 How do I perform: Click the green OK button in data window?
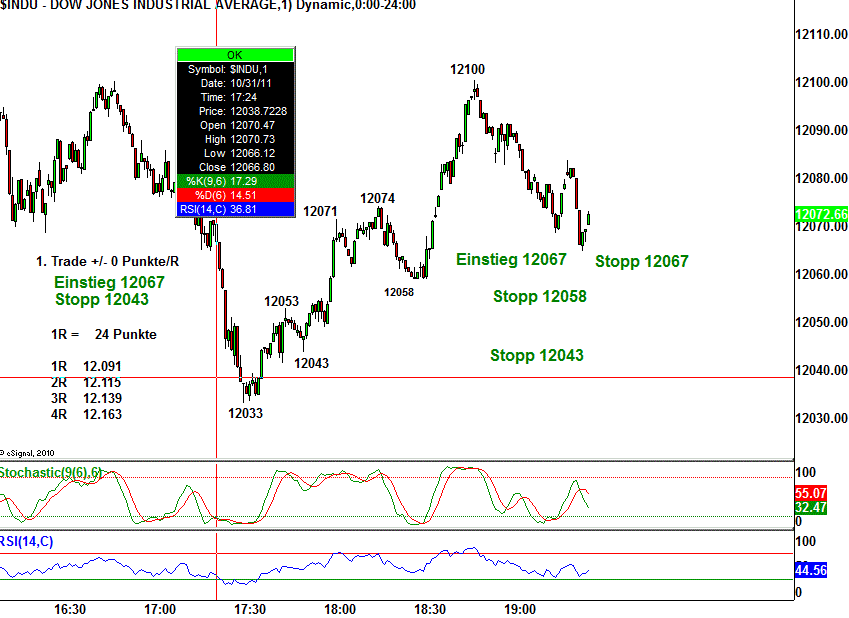(235, 55)
